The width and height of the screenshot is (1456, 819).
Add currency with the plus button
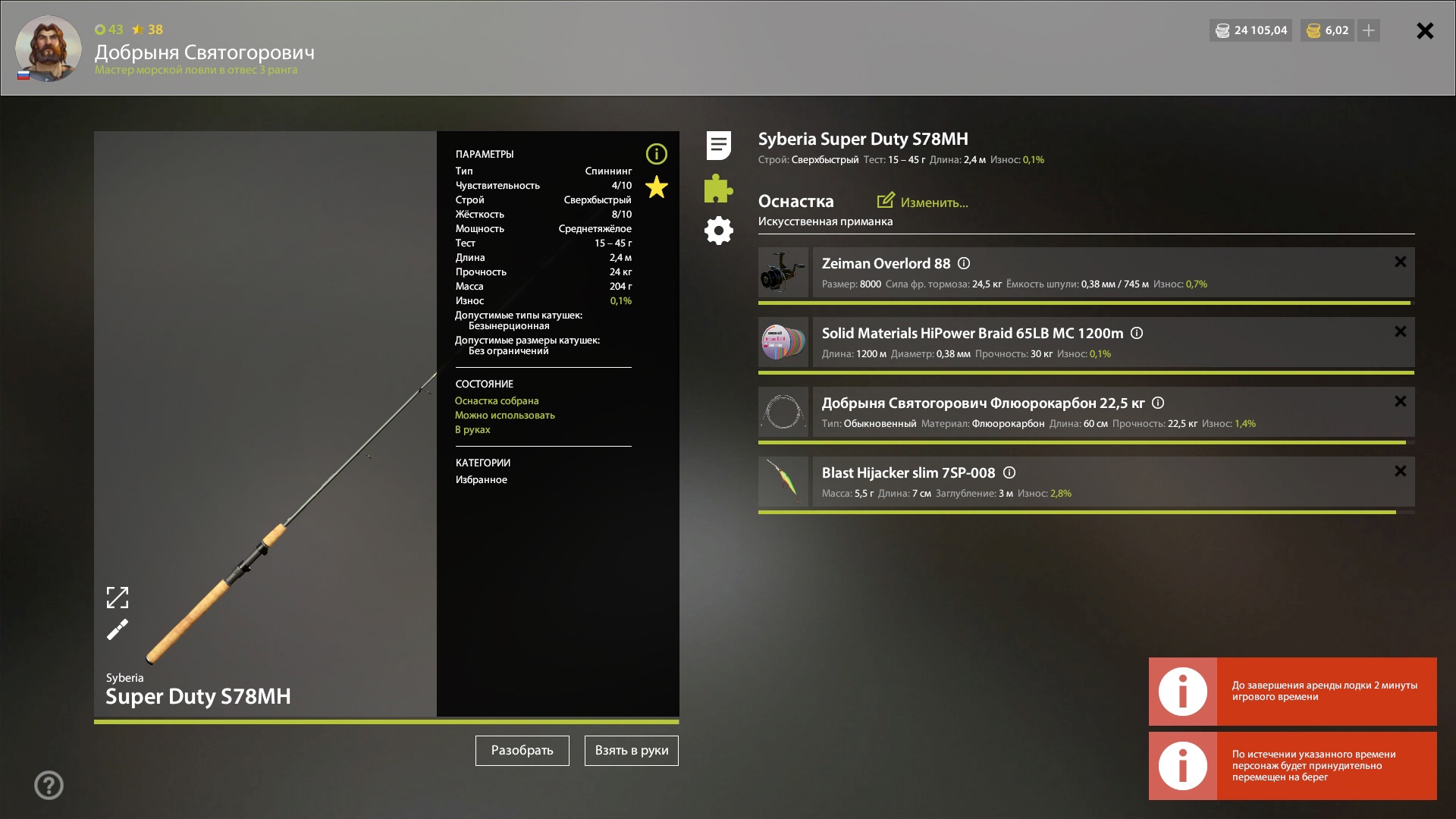(x=1369, y=30)
